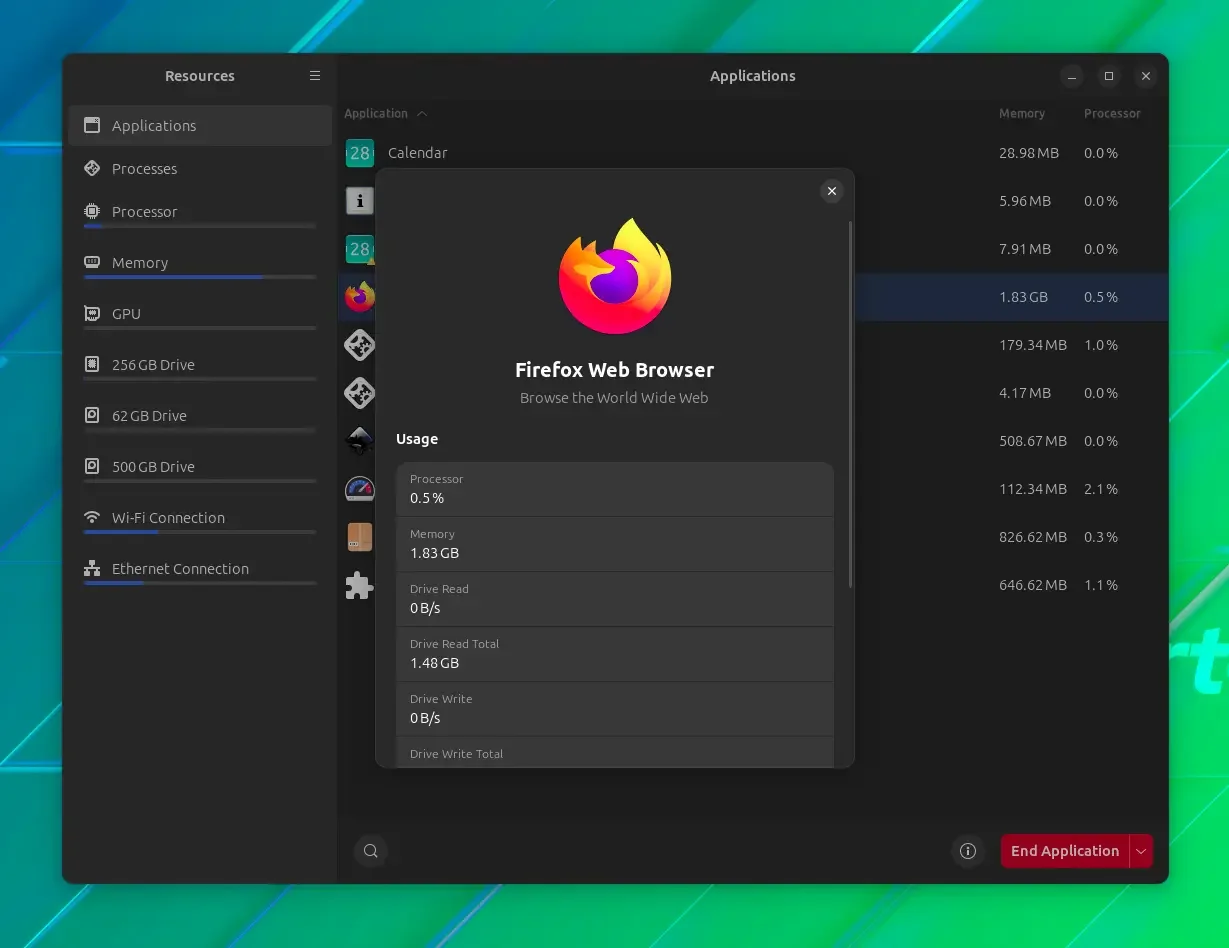
Task: Open the 500 GB Drive page
Action: click(x=200, y=470)
